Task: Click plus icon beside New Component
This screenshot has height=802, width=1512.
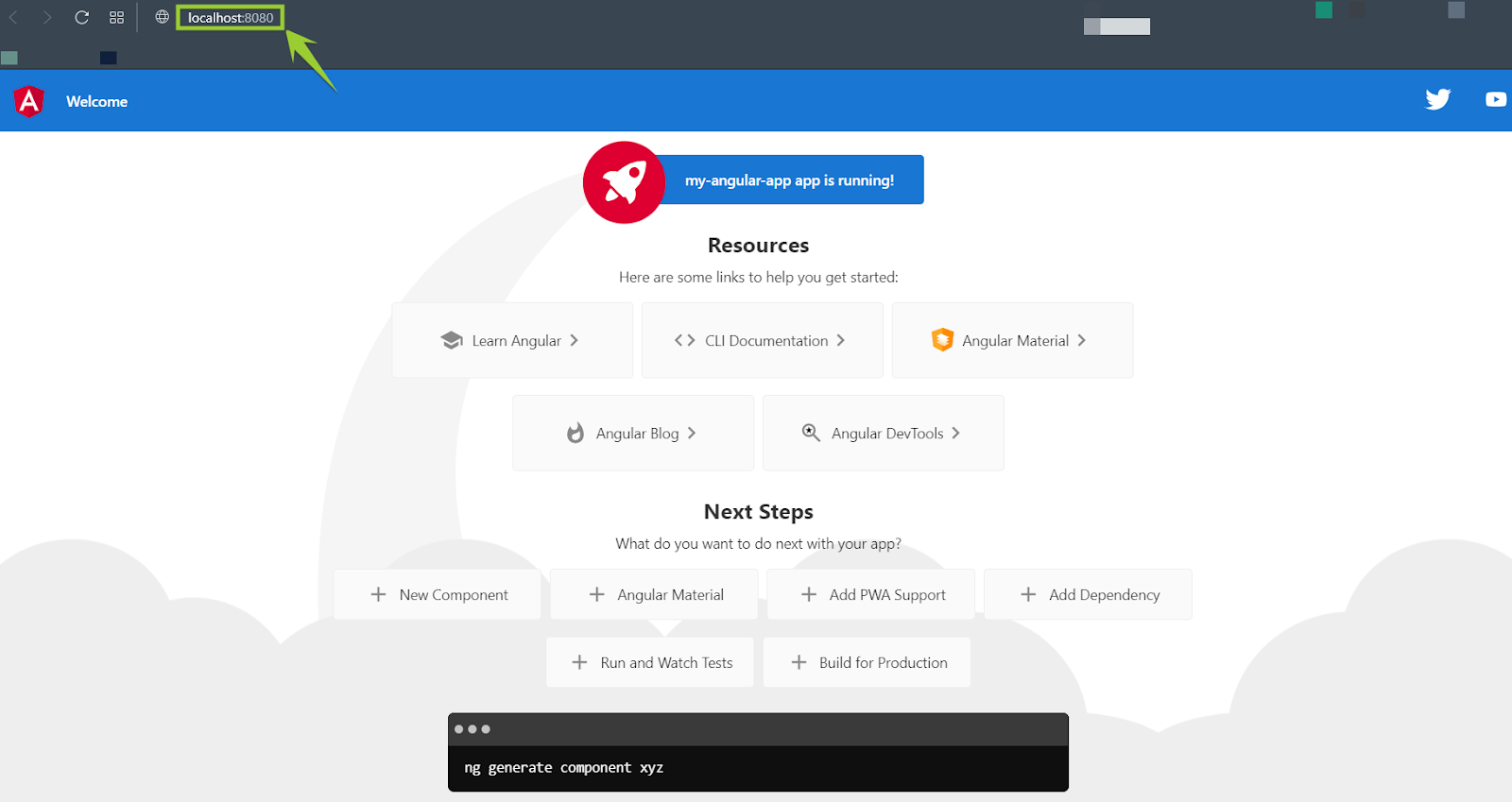Action: (378, 594)
